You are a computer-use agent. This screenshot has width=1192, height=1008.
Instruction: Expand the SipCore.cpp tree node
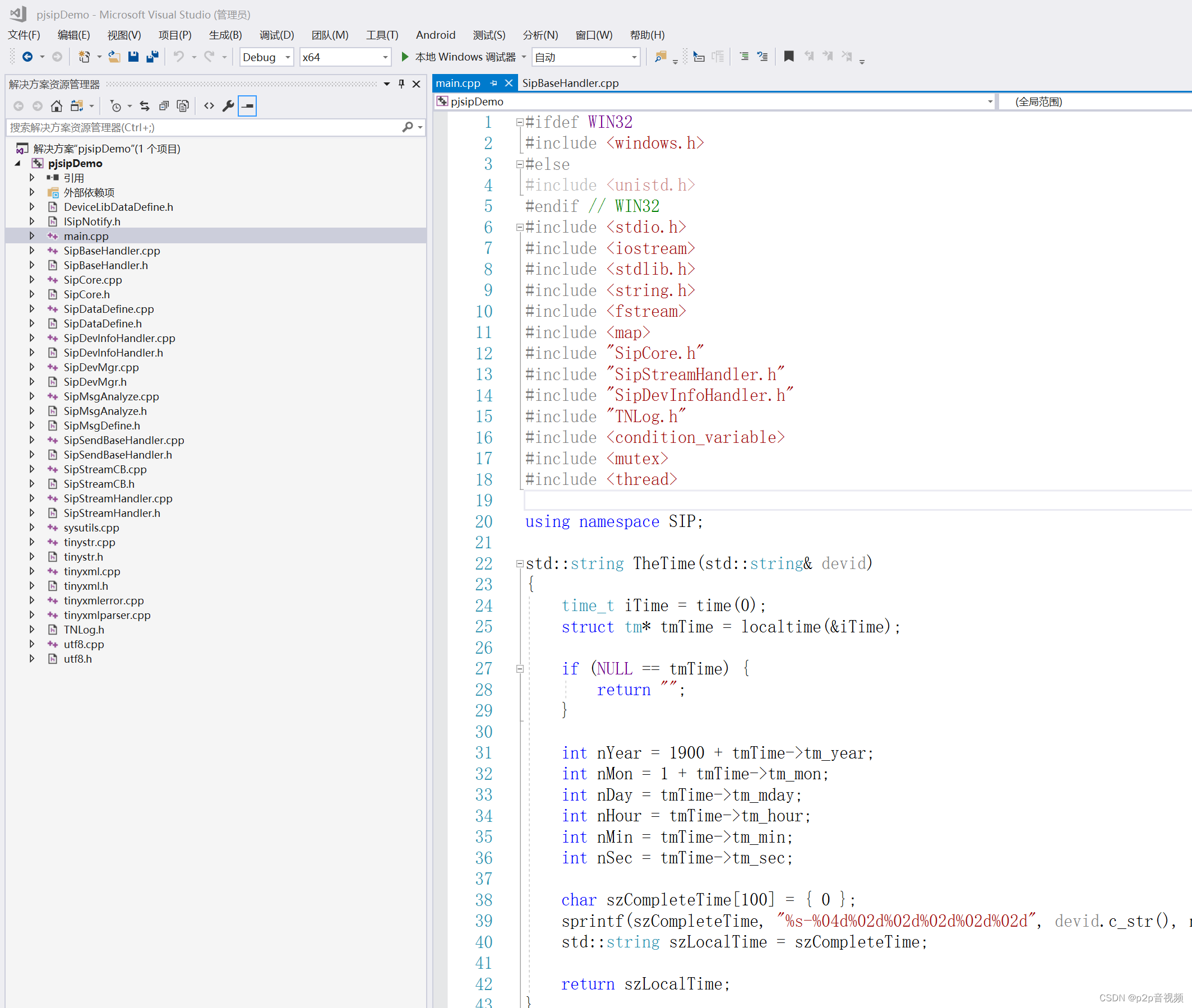point(32,280)
